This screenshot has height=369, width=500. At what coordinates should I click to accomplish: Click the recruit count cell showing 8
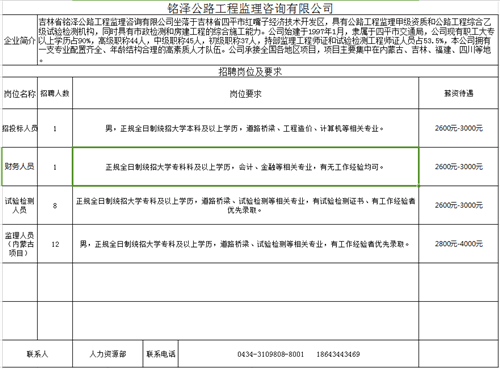coord(55,205)
